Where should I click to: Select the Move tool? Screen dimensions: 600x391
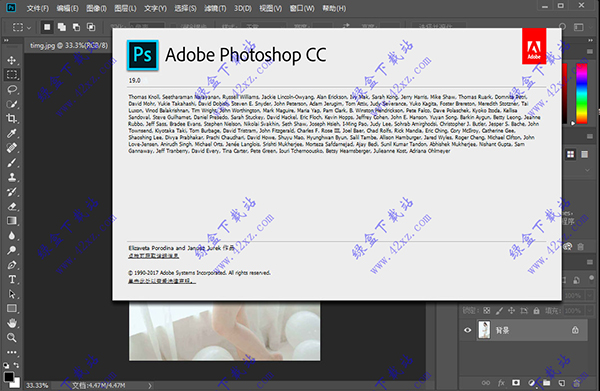[12, 60]
